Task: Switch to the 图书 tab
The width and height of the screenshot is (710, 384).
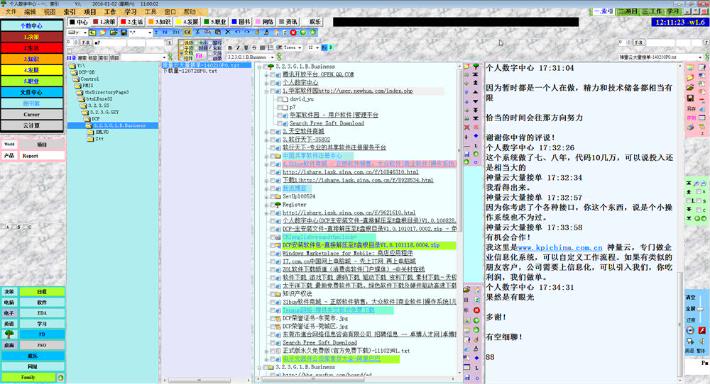Action: (x=241, y=22)
